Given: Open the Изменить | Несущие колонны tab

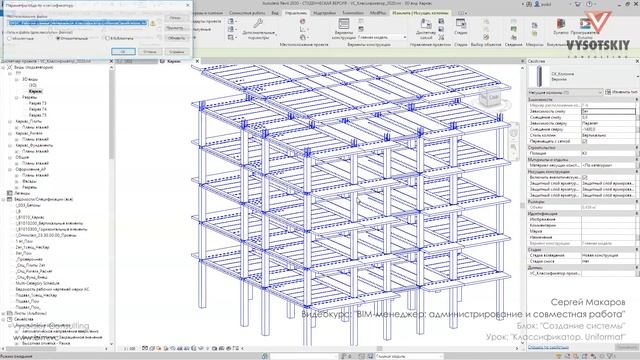Looking at the screenshot, I should [420, 13].
